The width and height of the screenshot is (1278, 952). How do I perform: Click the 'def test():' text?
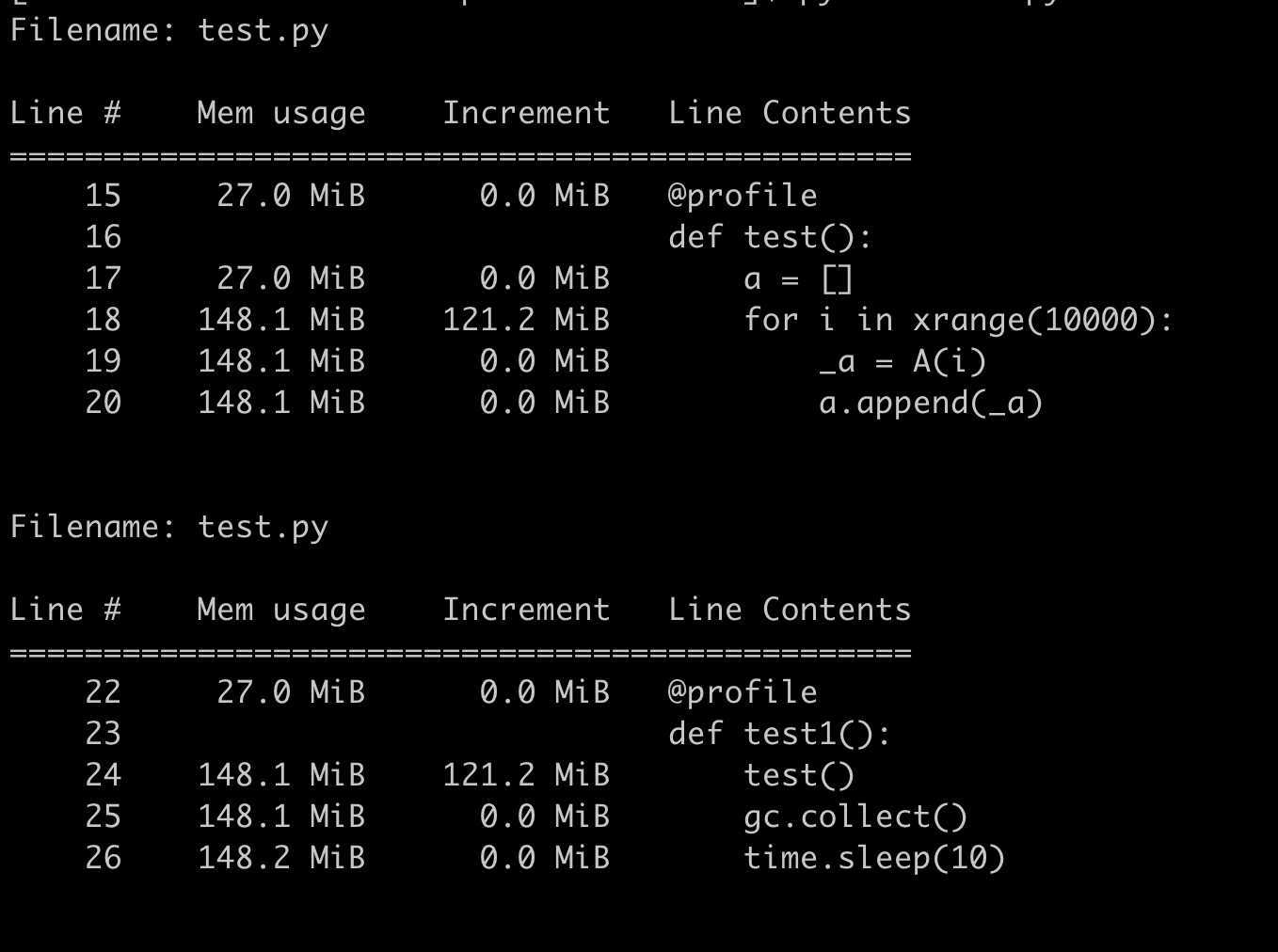771,237
